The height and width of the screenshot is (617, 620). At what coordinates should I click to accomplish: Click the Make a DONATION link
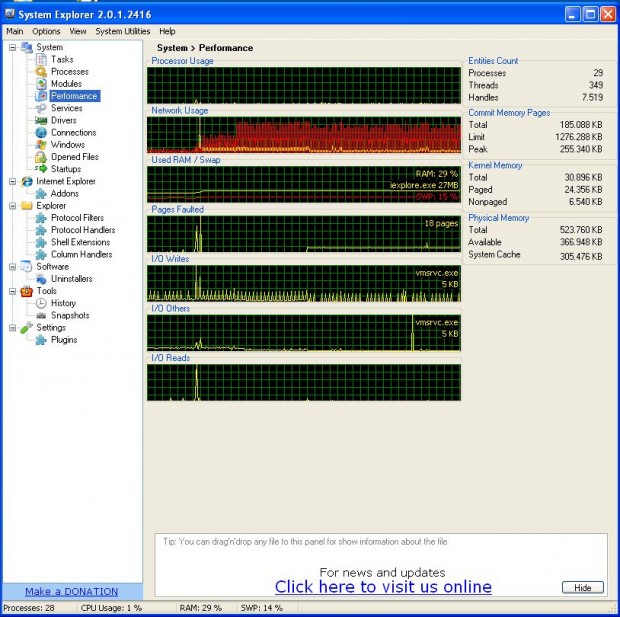pos(72,592)
